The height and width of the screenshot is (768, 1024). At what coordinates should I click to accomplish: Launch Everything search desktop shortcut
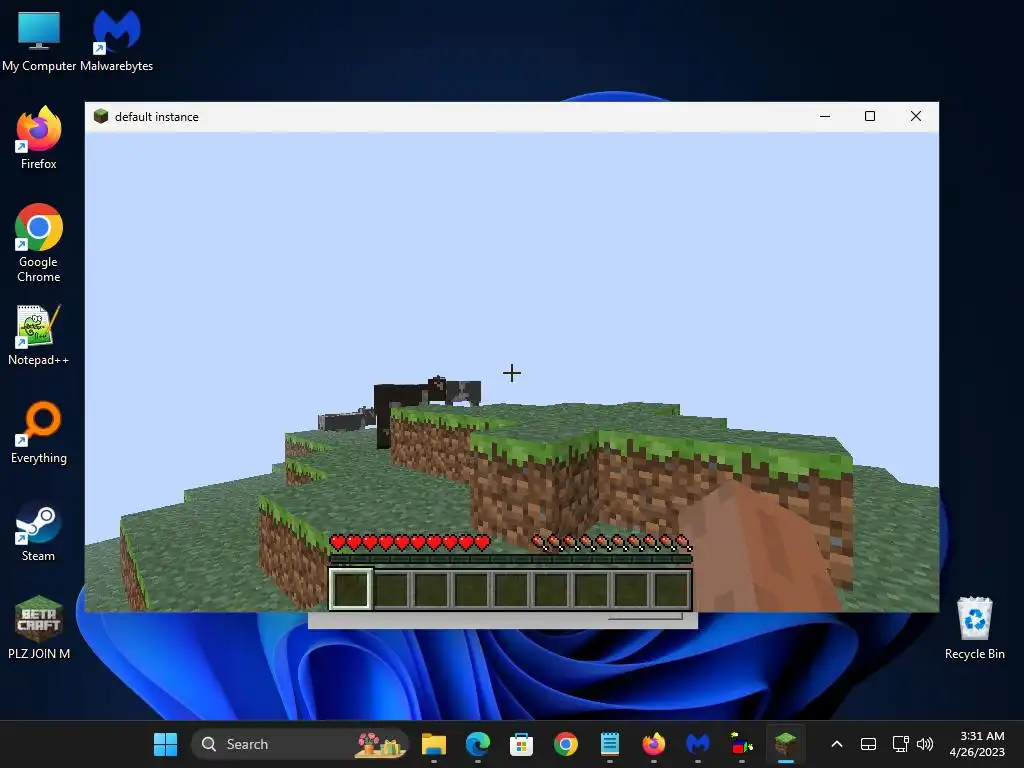click(x=39, y=432)
